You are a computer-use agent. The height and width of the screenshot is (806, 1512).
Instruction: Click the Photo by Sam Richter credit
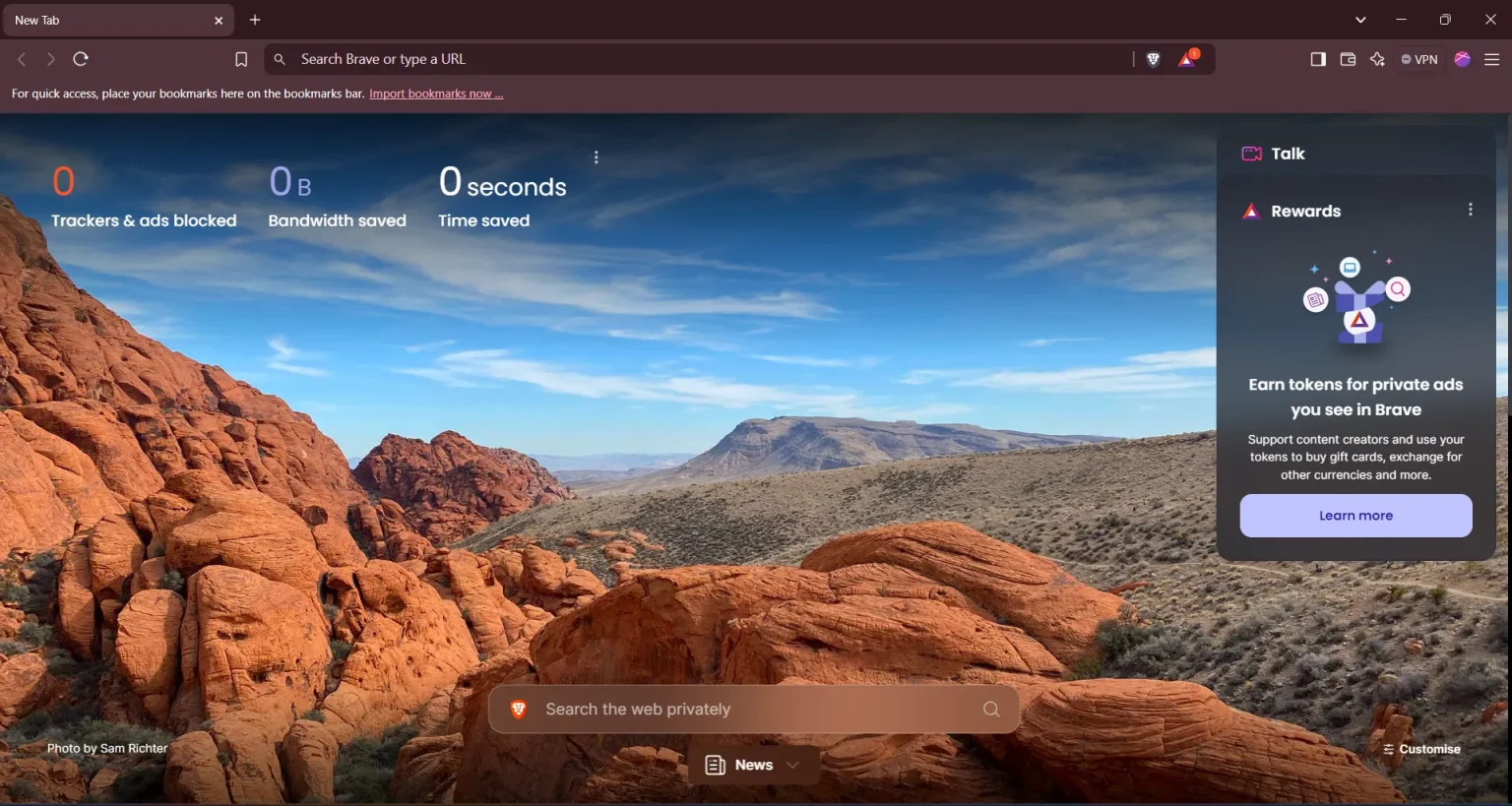[x=107, y=748]
